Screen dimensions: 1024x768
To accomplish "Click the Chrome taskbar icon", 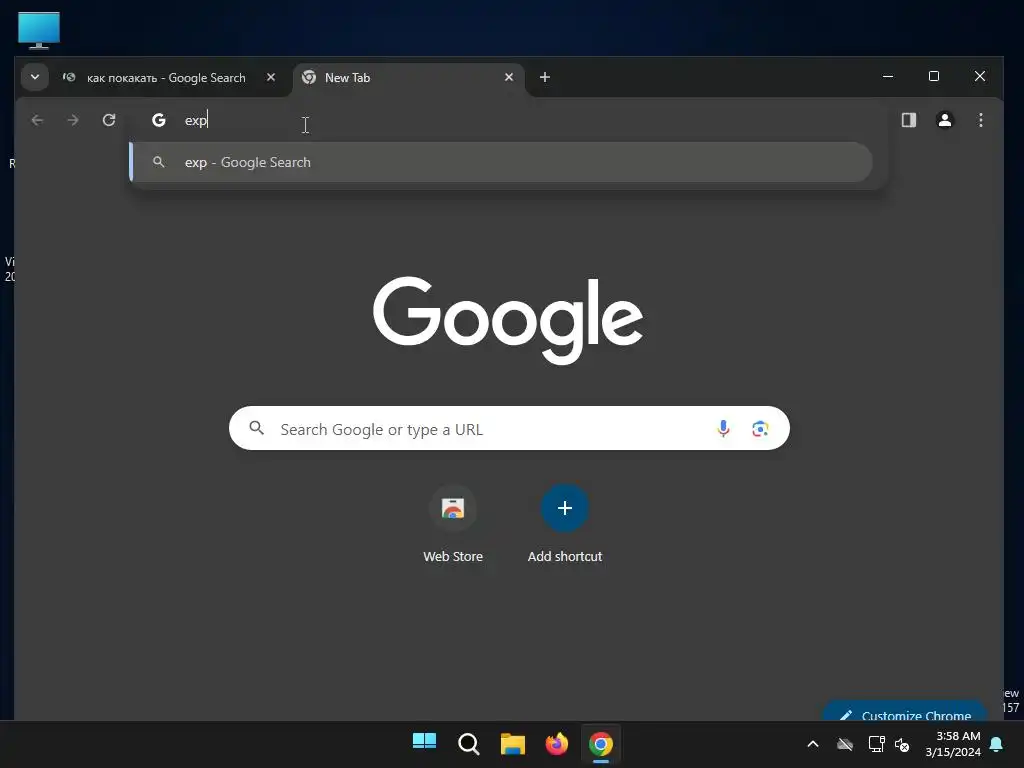I will [x=601, y=744].
